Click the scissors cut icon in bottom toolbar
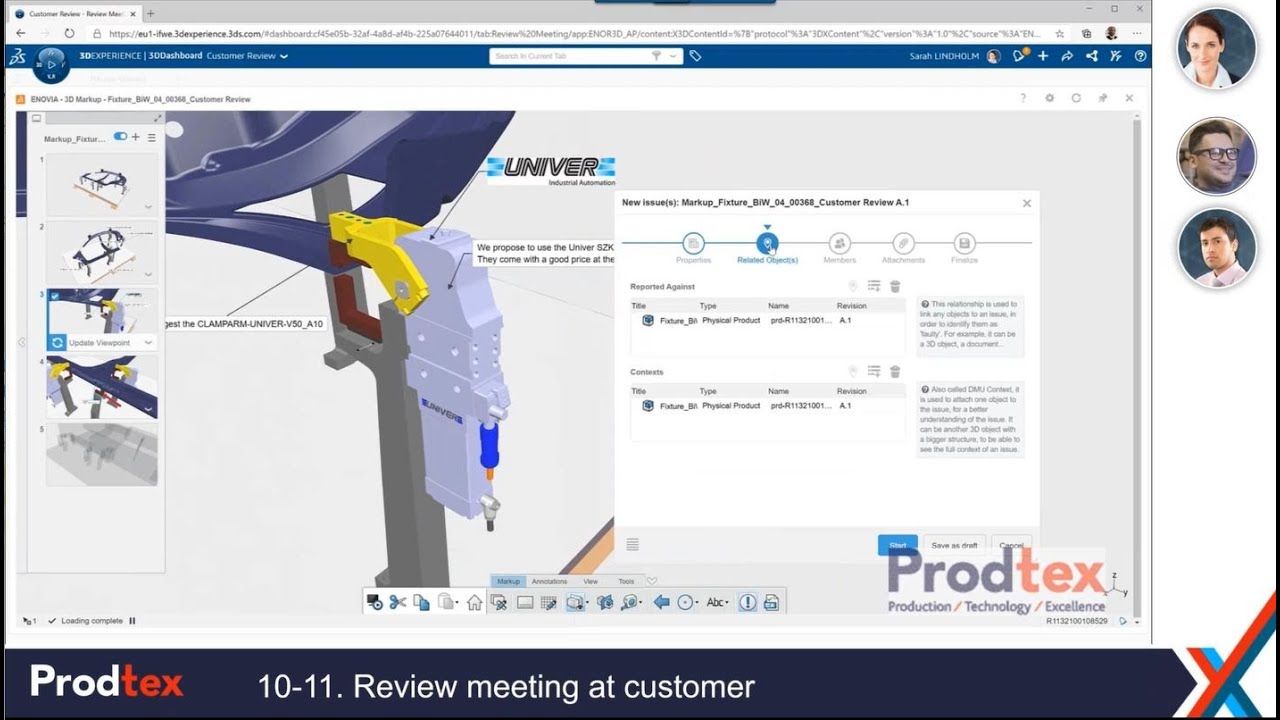 click(x=397, y=602)
